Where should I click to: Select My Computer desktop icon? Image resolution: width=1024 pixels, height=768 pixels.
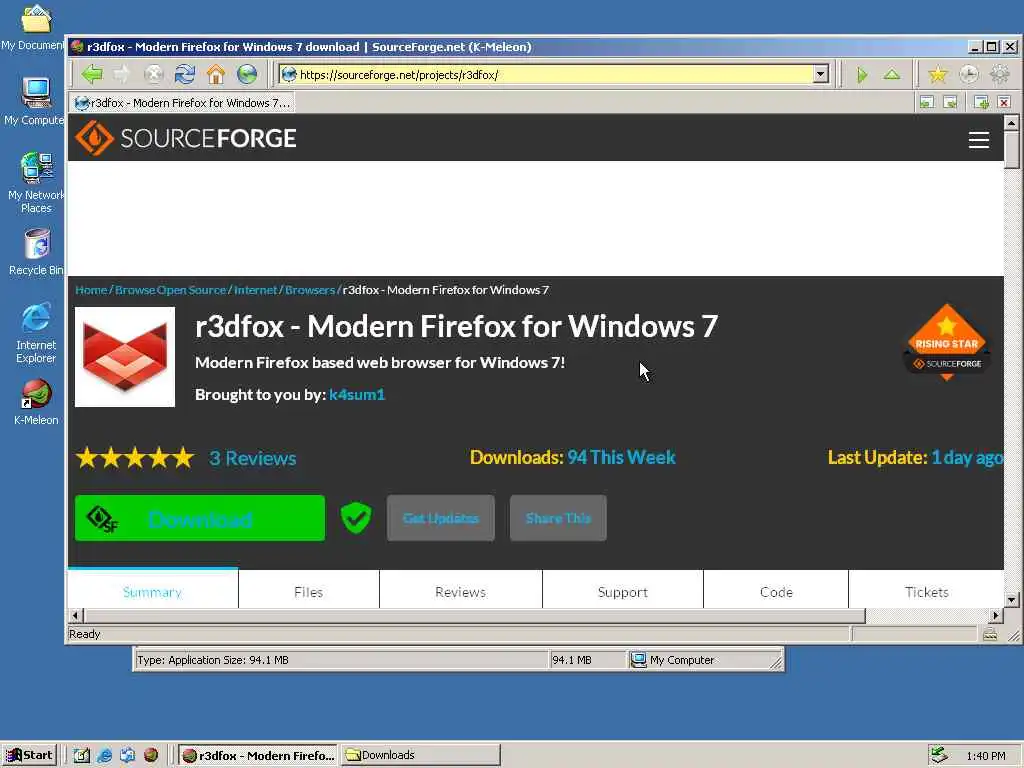pyautogui.click(x=35, y=101)
